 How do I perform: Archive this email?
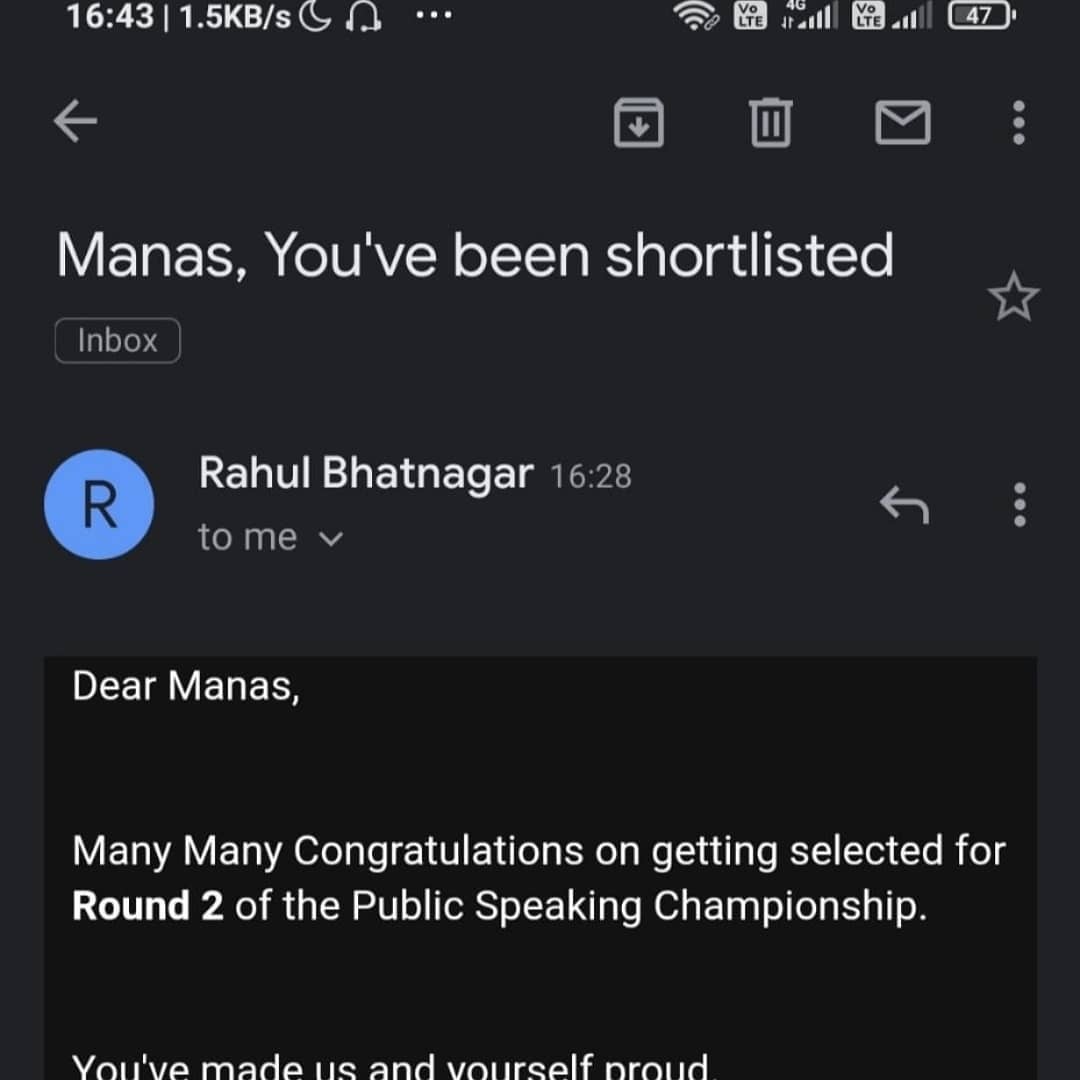click(x=639, y=122)
